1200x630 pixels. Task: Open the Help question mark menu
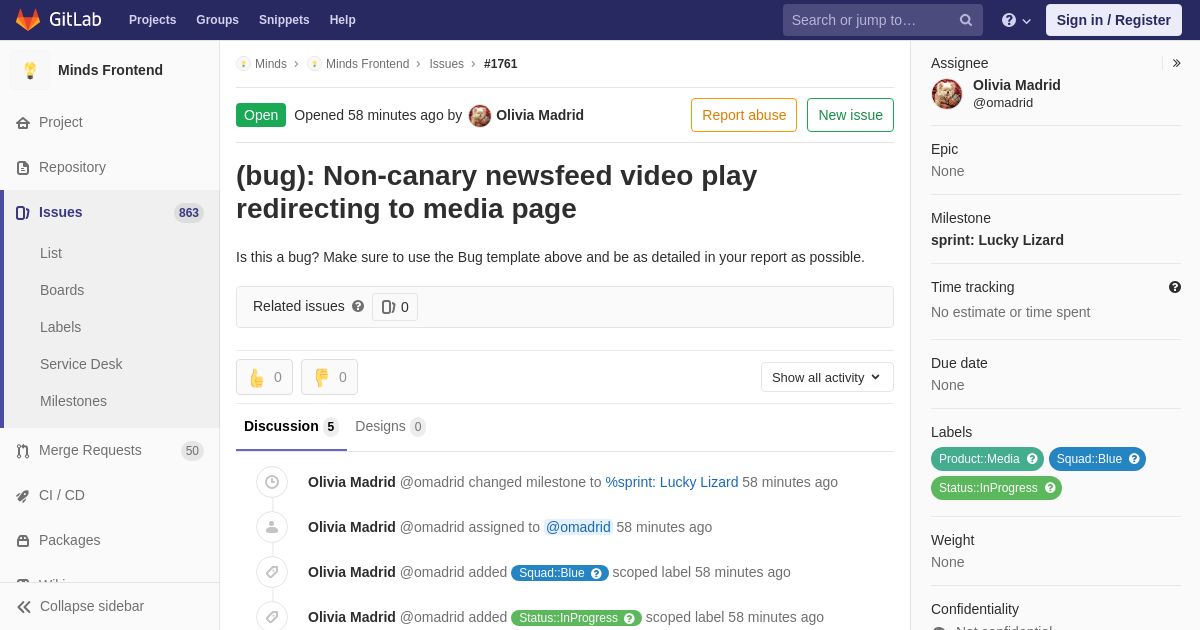[x=1016, y=20]
